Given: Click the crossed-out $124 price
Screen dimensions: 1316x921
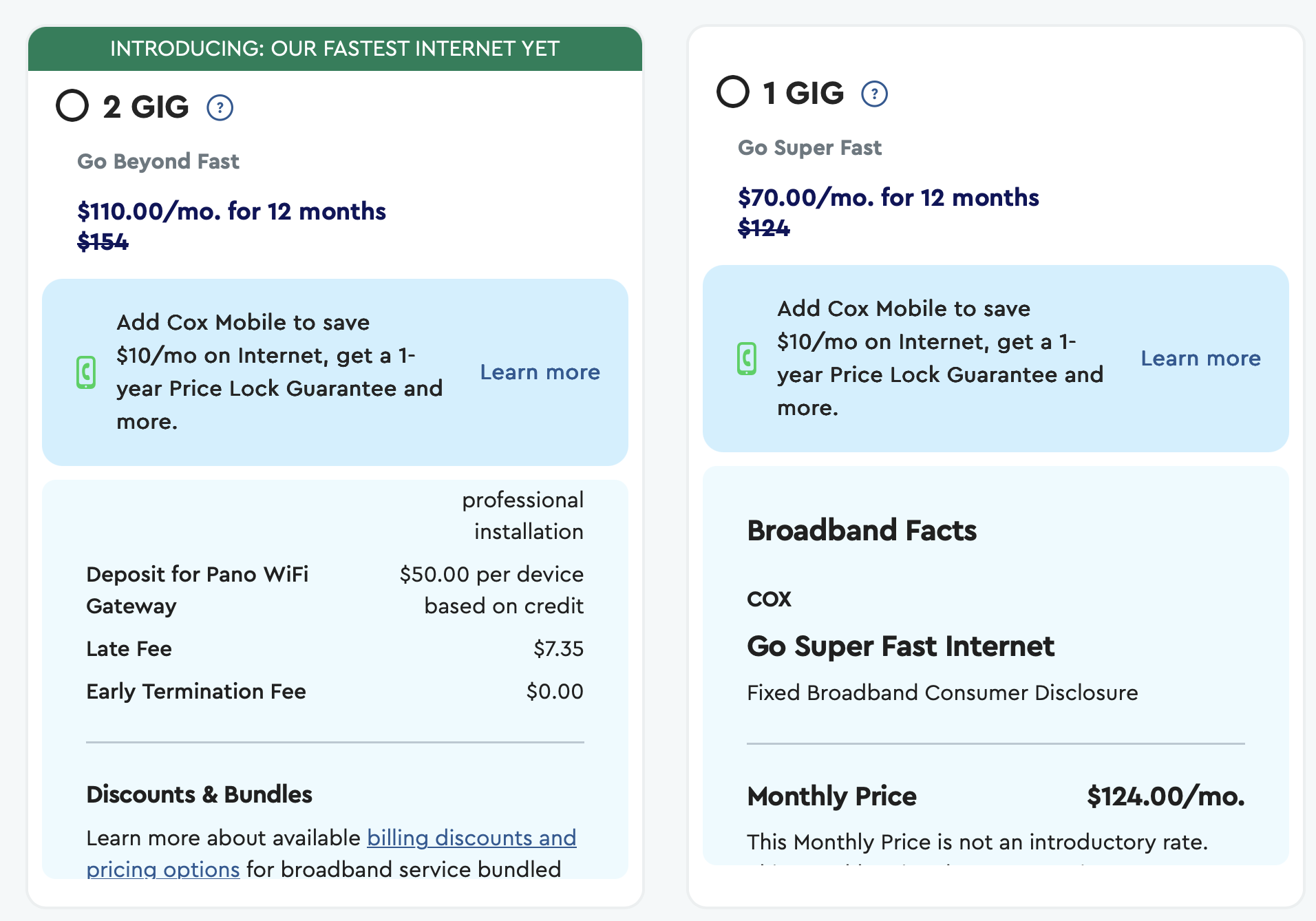Looking at the screenshot, I should coord(763,228).
